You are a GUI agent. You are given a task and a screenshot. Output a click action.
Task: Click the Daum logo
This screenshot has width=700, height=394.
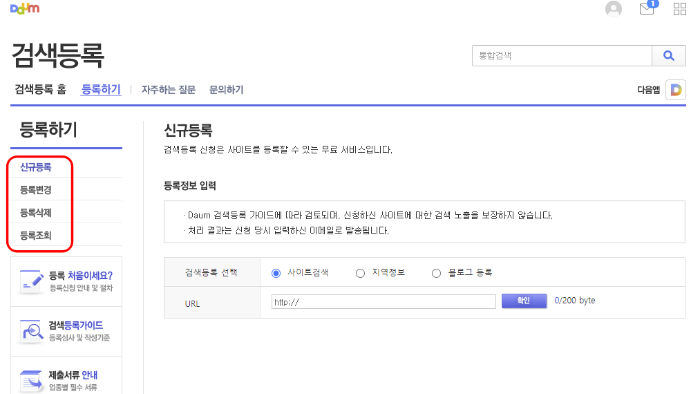[x=25, y=8]
